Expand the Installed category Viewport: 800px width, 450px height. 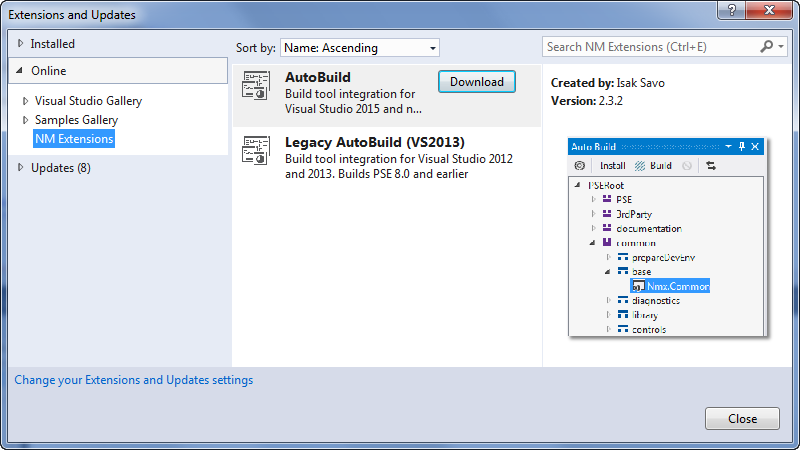22,44
